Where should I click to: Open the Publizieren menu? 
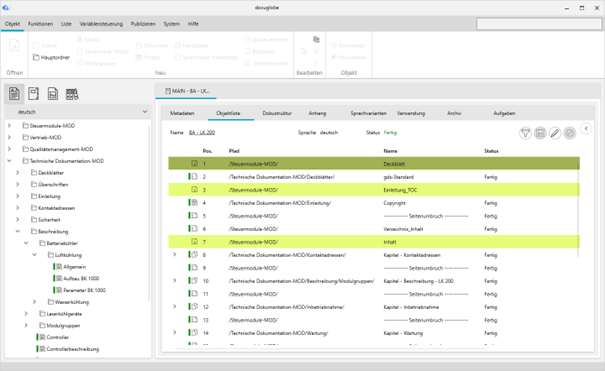pos(143,24)
